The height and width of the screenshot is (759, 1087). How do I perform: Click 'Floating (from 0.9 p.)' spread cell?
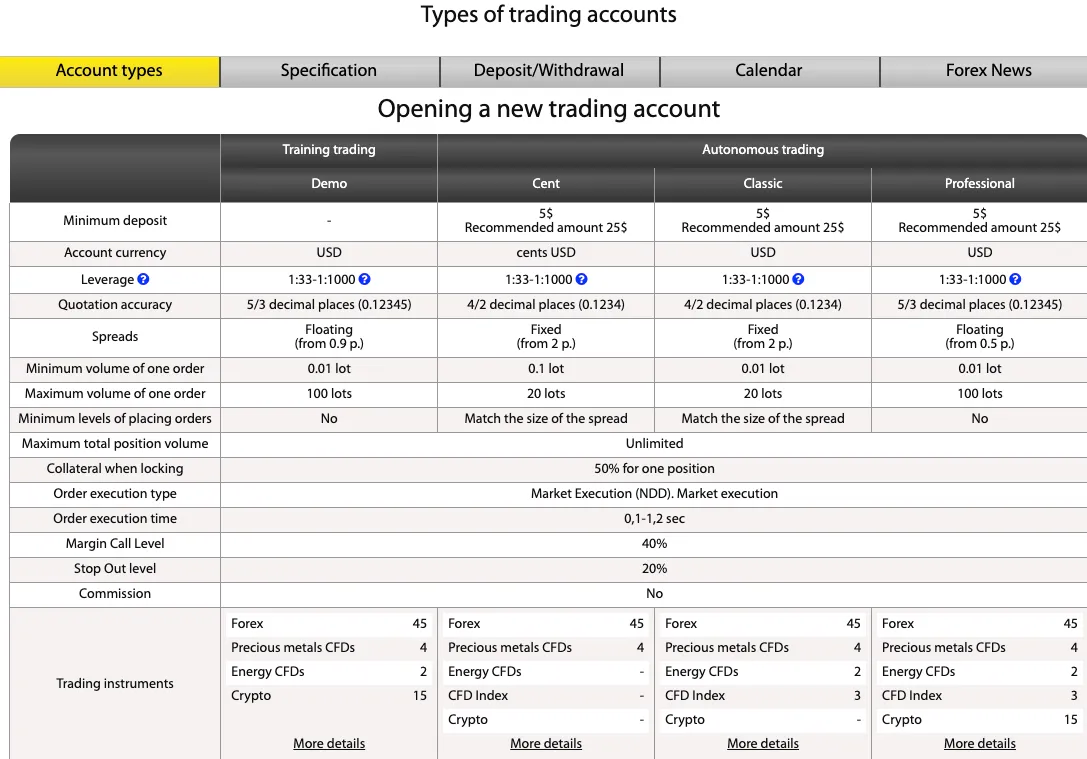(329, 337)
